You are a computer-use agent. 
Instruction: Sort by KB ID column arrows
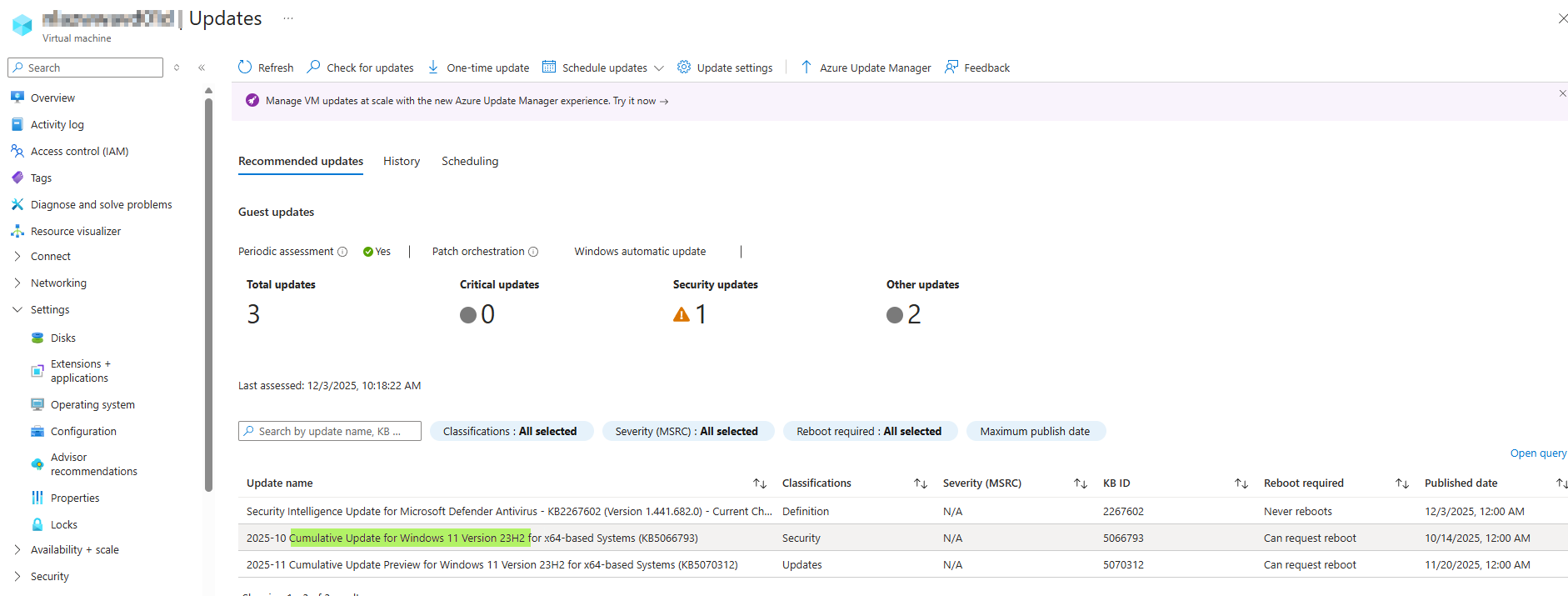(1241, 483)
